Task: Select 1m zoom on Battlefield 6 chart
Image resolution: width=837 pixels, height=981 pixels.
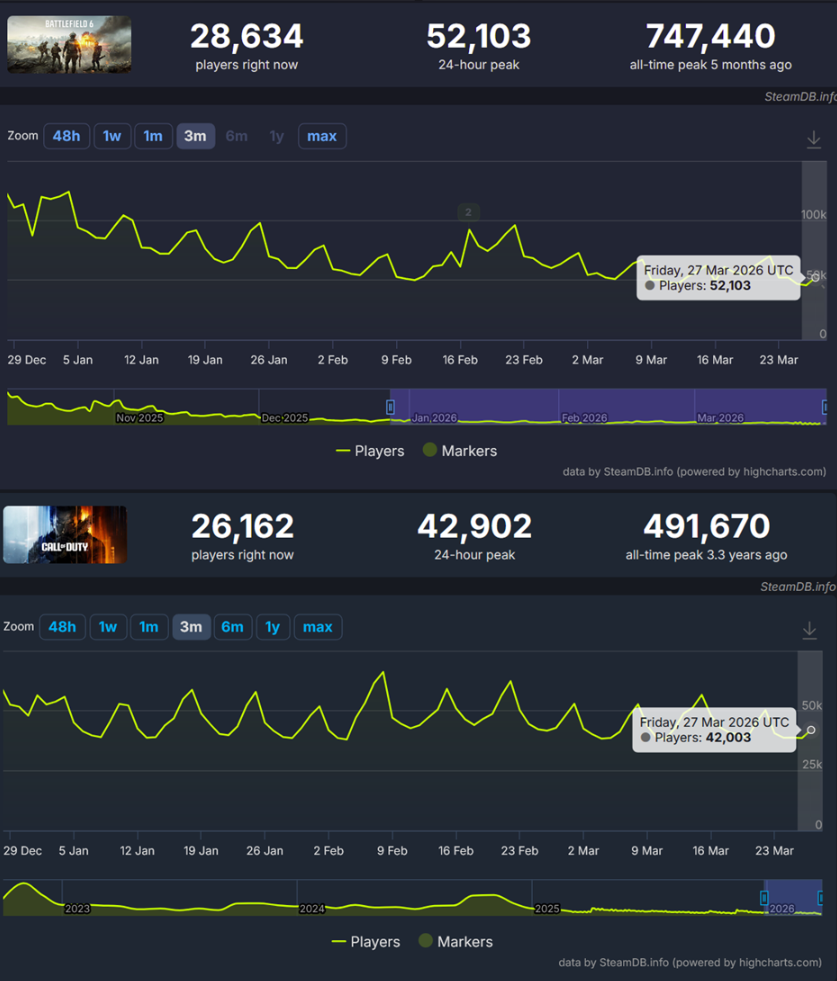Action: coord(153,136)
